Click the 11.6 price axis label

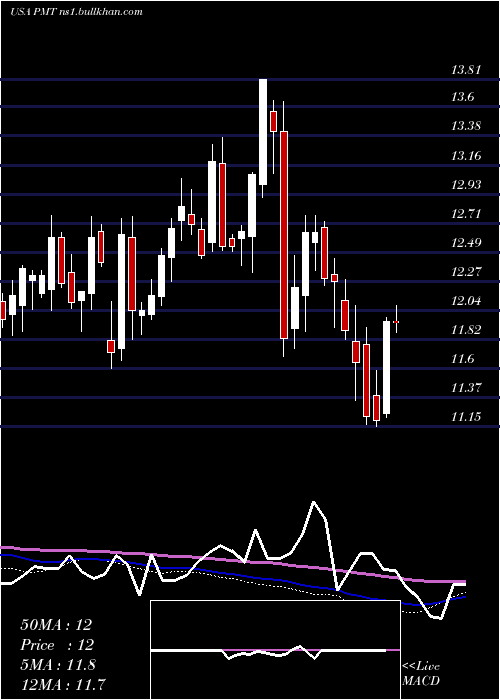[463, 359]
